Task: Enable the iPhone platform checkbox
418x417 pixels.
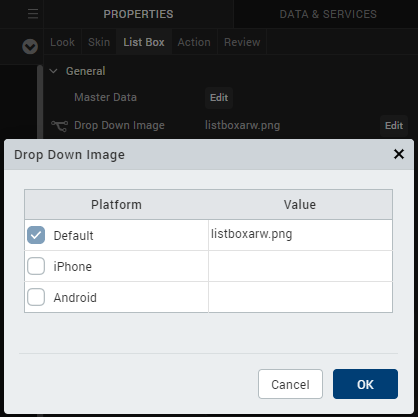Action: tap(36, 266)
